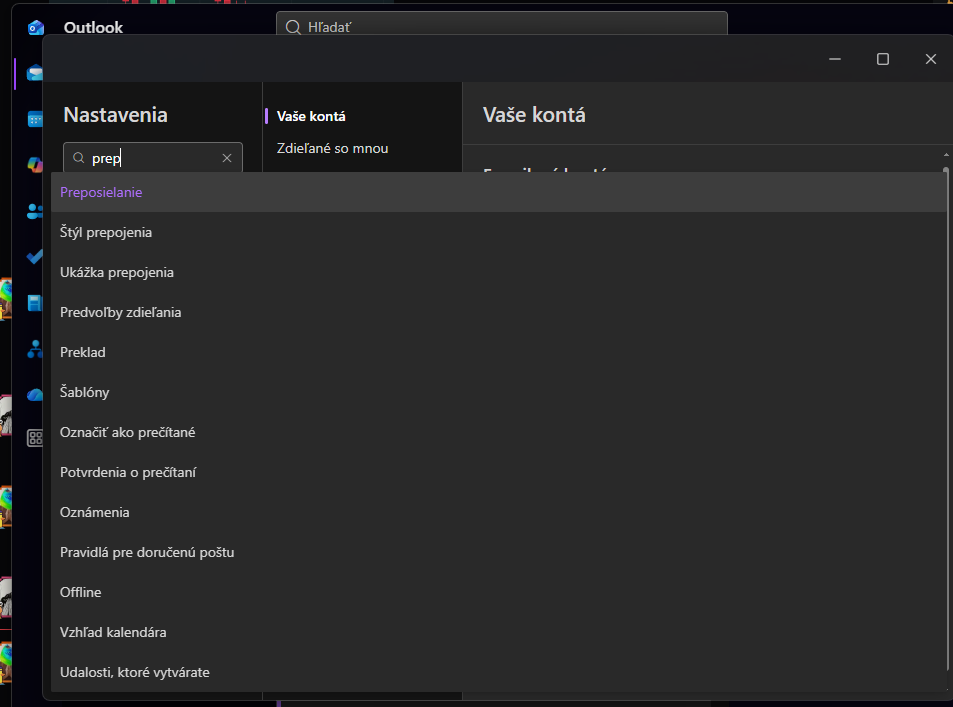The width and height of the screenshot is (953, 707).
Task: Clear the settings search with X icon
Action: (227, 158)
